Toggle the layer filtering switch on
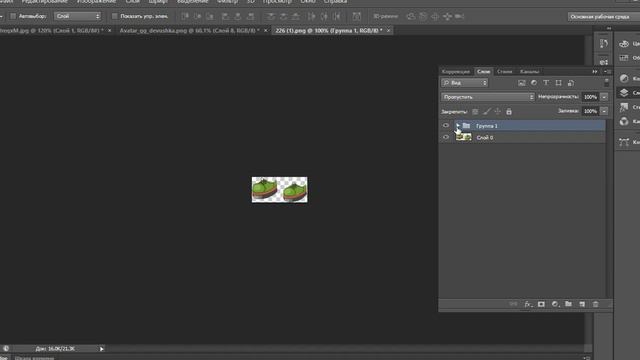 click(606, 82)
